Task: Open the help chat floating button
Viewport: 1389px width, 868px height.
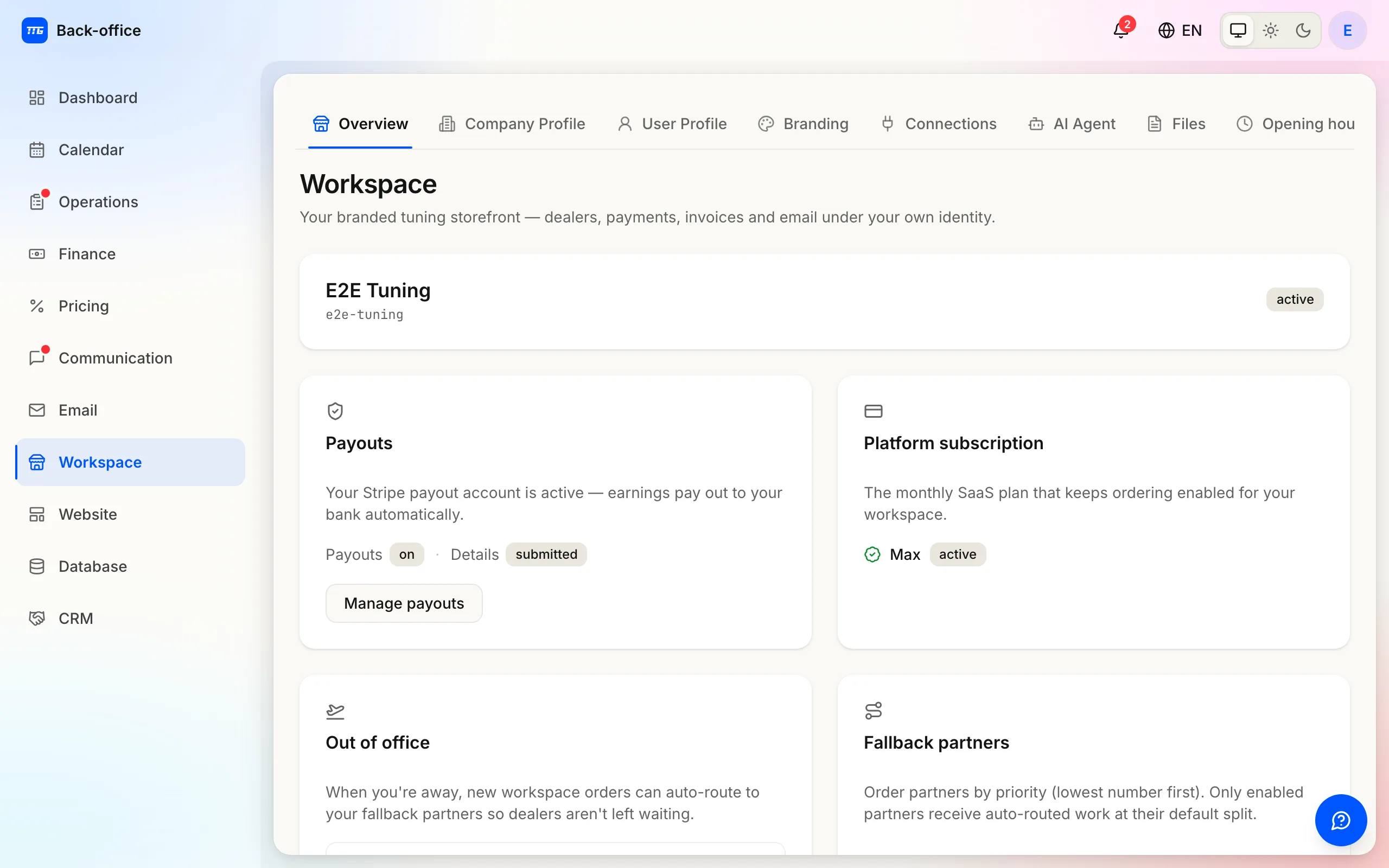Action: 1340,820
